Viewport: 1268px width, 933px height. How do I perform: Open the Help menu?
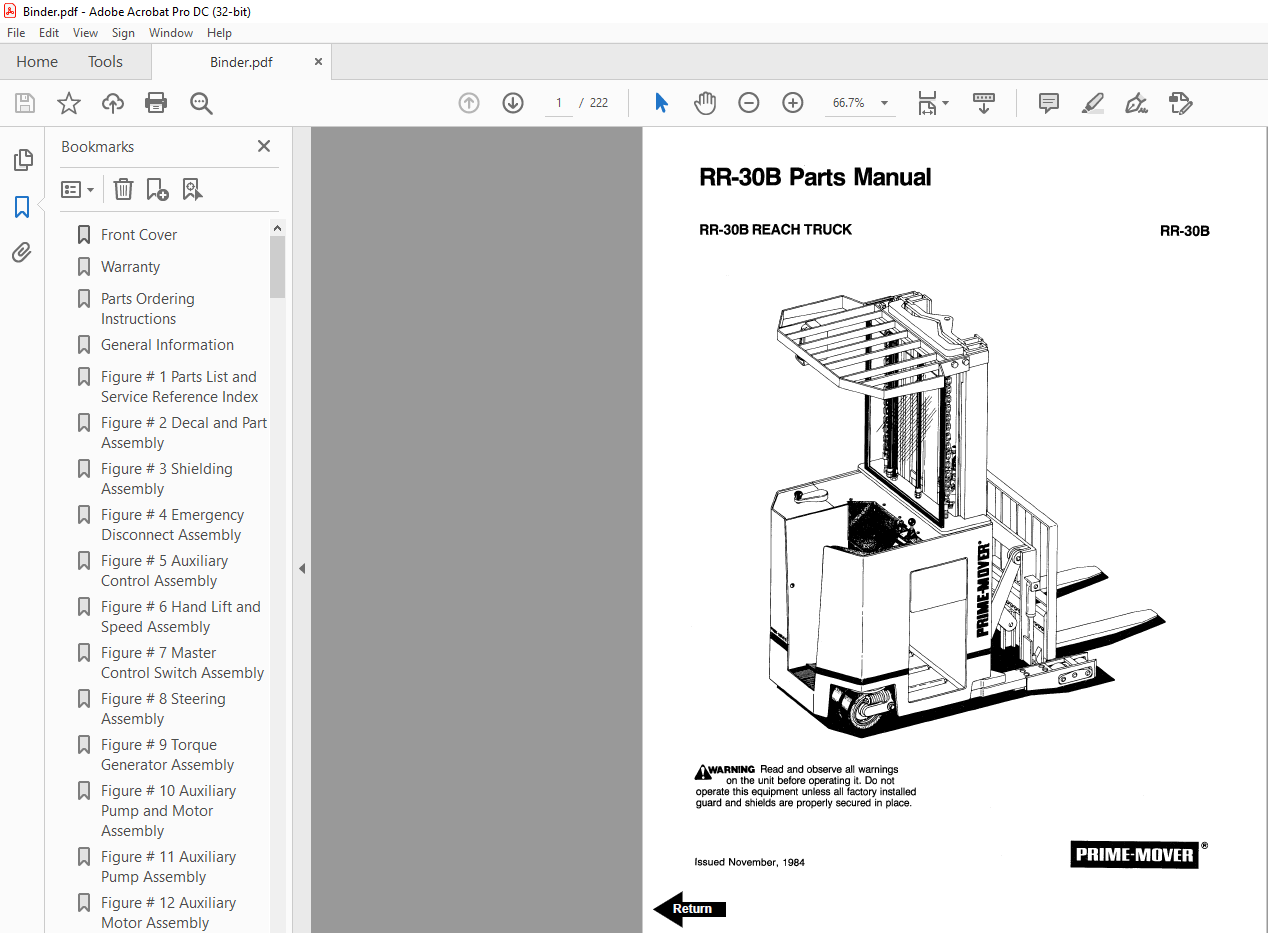[219, 33]
